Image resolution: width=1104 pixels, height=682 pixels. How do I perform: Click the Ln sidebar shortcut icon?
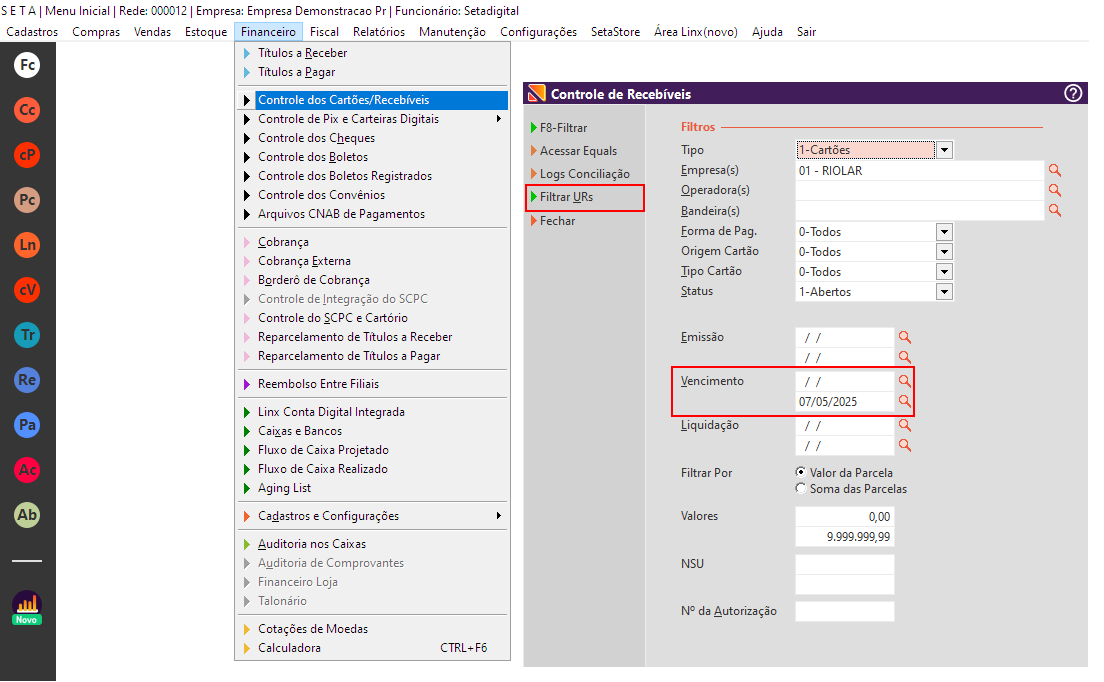point(27,245)
